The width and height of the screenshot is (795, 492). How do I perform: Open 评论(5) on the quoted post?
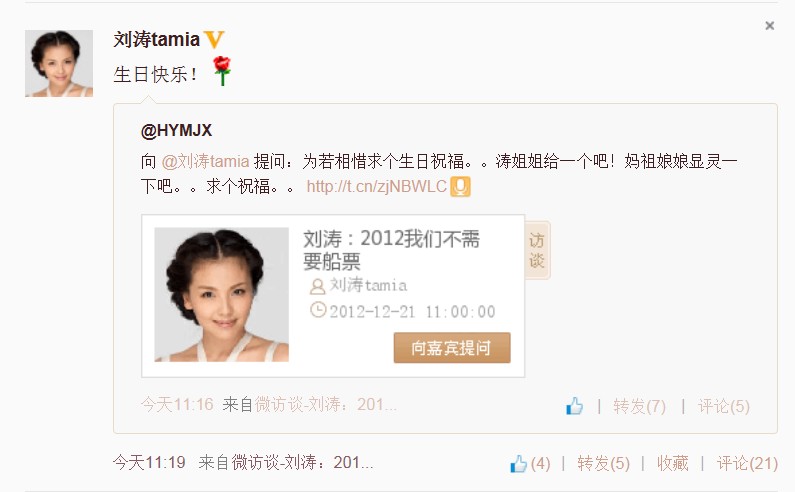(x=724, y=406)
